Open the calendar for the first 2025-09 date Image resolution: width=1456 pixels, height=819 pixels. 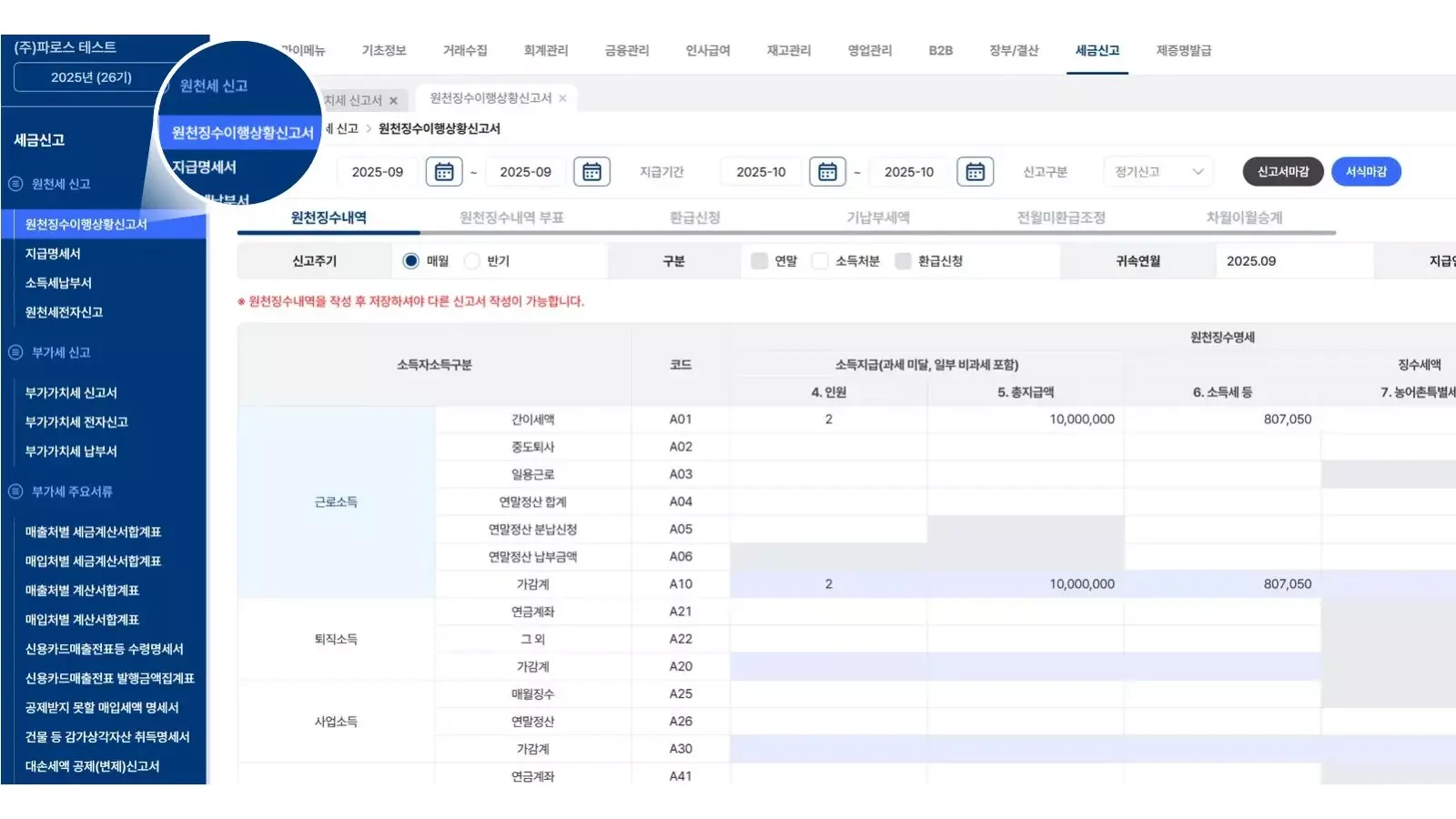click(445, 171)
